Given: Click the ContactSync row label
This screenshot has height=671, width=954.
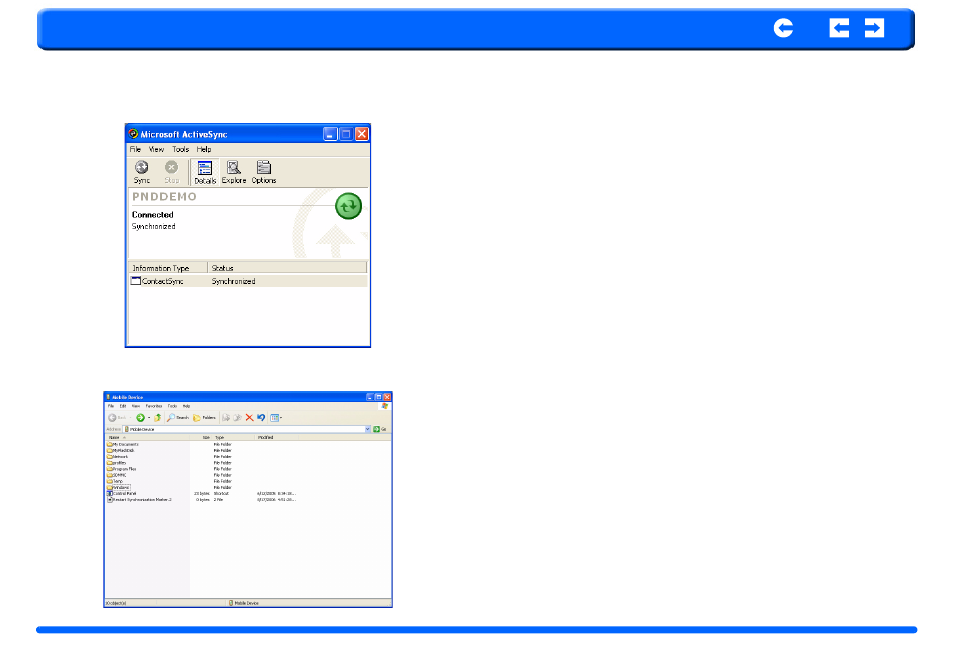Looking at the screenshot, I should (162, 281).
